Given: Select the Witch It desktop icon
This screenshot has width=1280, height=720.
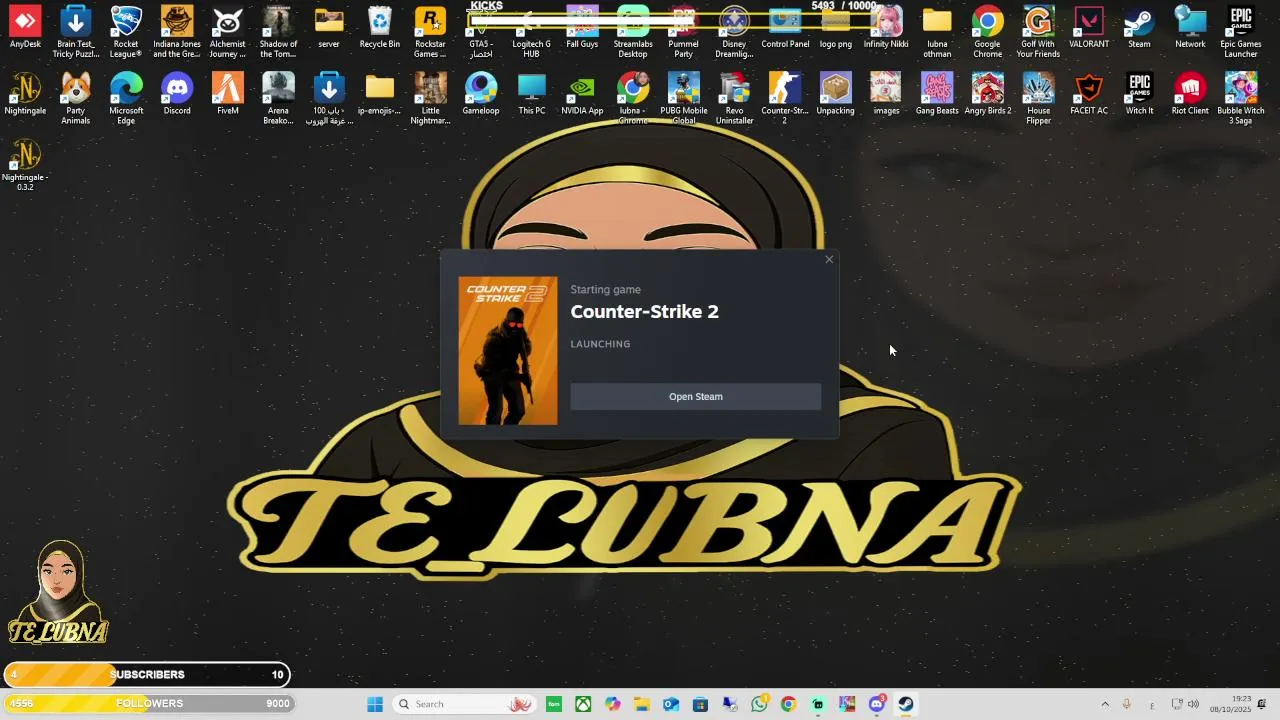Looking at the screenshot, I should (x=1139, y=95).
